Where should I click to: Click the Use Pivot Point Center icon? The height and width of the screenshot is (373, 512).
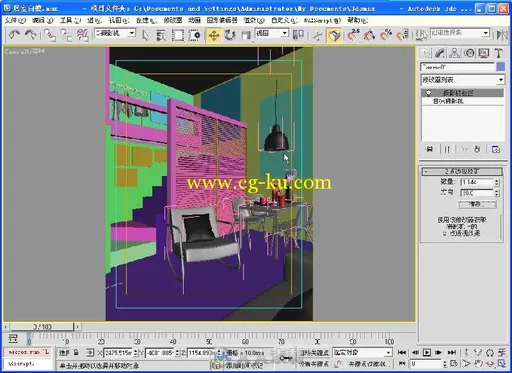pyautogui.click(x=298, y=35)
